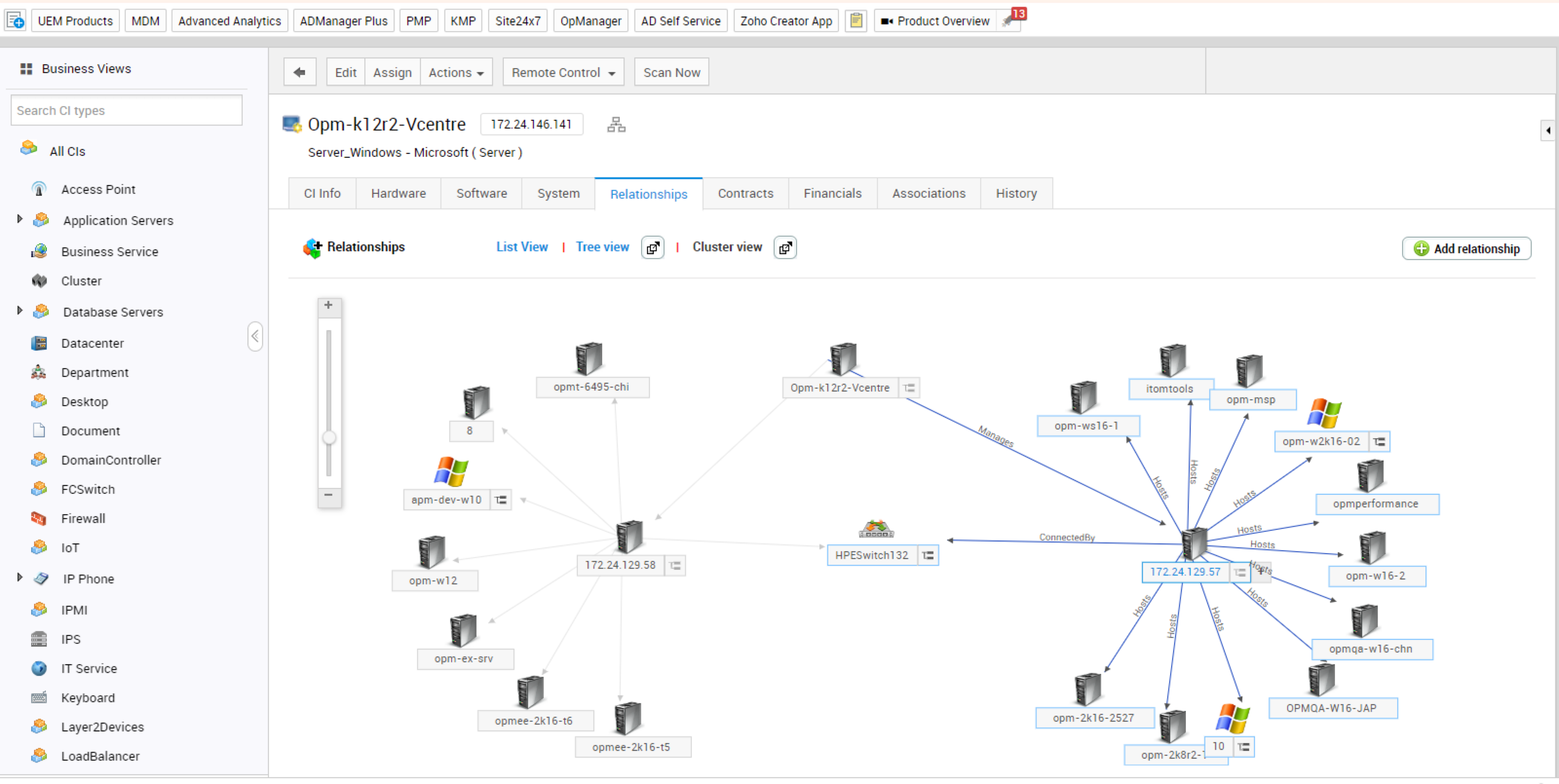The image size is (1559, 784).
Task: Open the History tab
Action: [x=1015, y=194]
